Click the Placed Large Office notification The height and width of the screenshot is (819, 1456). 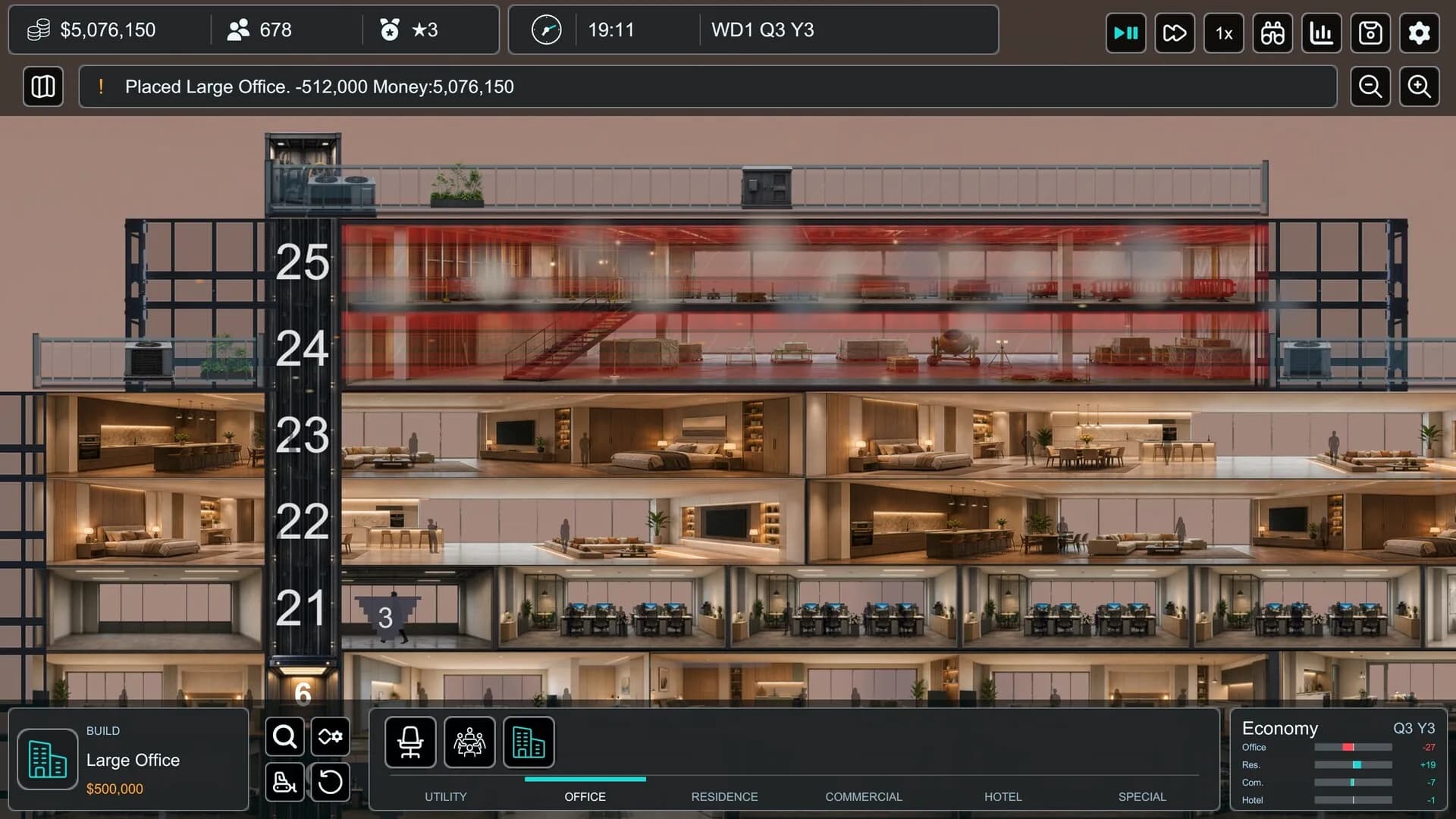click(x=708, y=86)
